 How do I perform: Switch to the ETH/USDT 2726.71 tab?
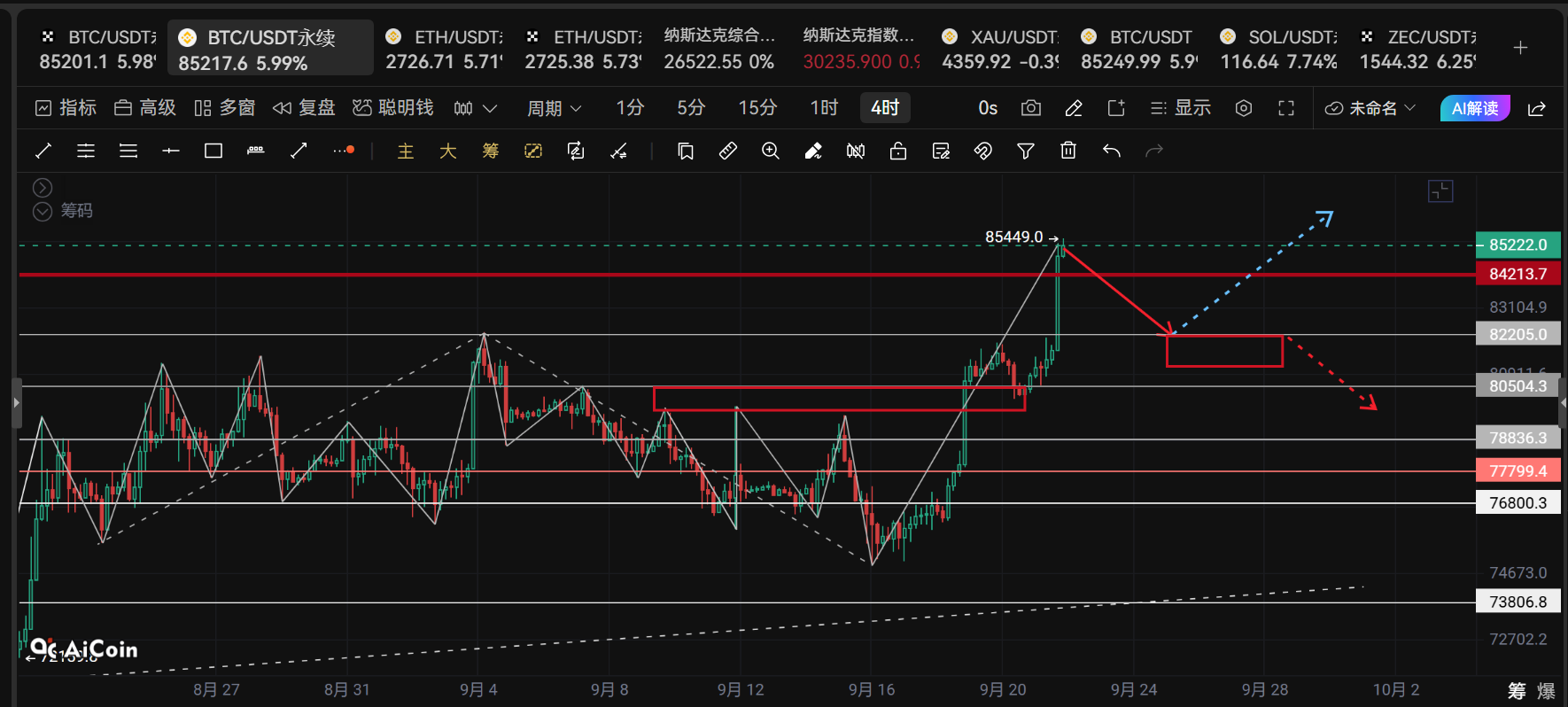click(445, 49)
